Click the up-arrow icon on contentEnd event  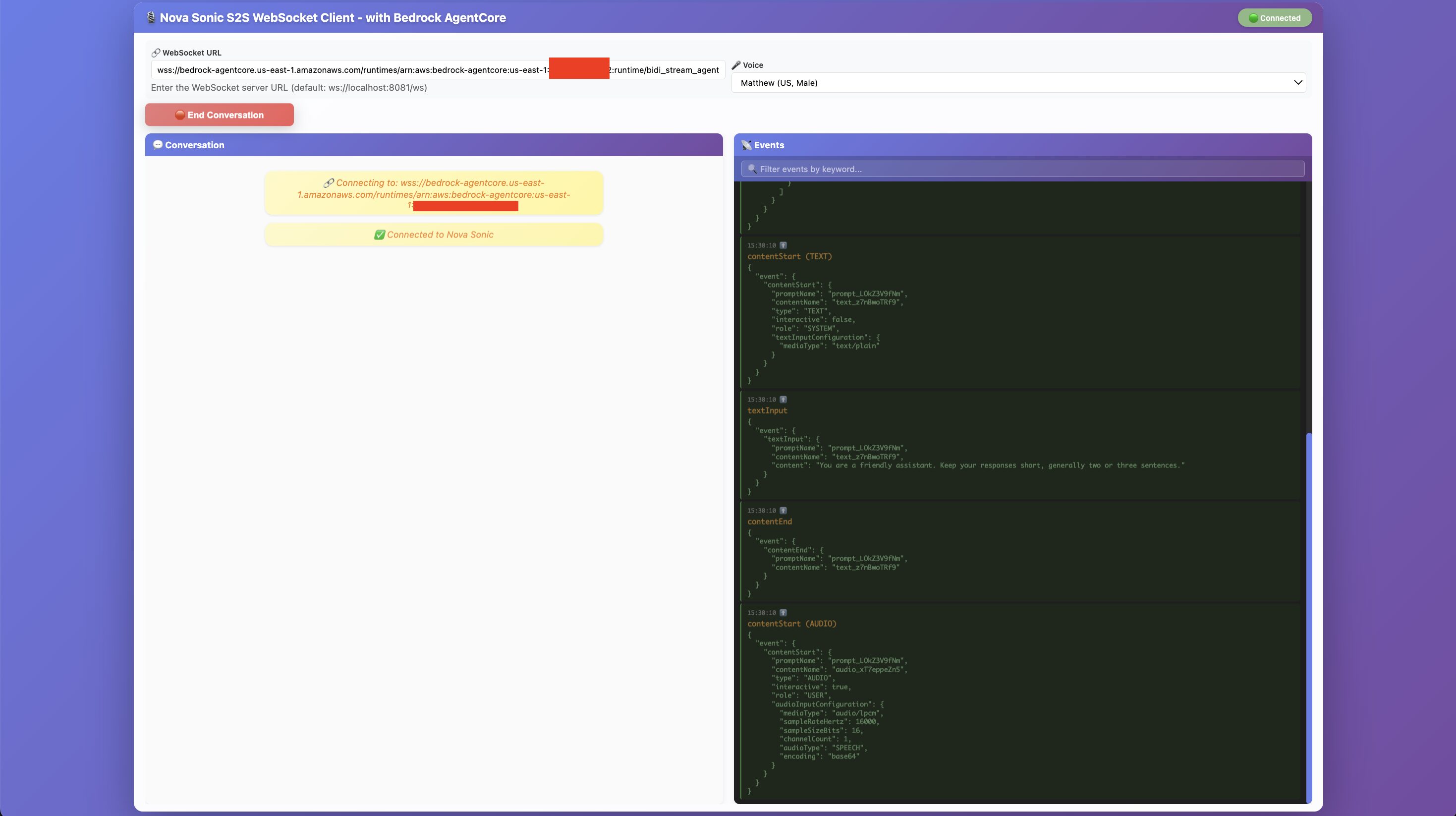[x=783, y=511]
